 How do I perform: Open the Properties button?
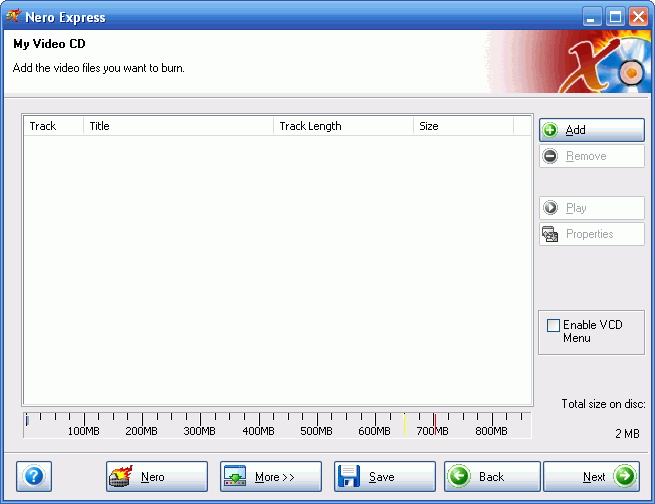592,234
